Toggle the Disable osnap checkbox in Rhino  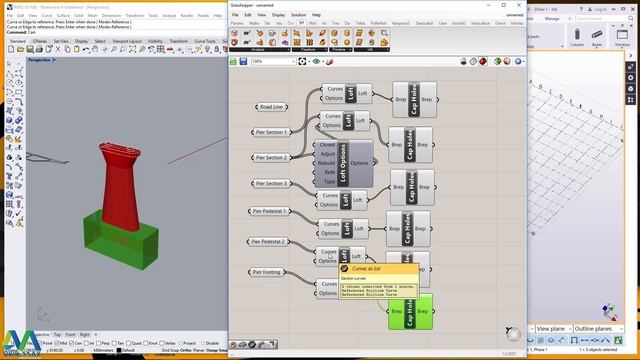[x=203, y=343]
